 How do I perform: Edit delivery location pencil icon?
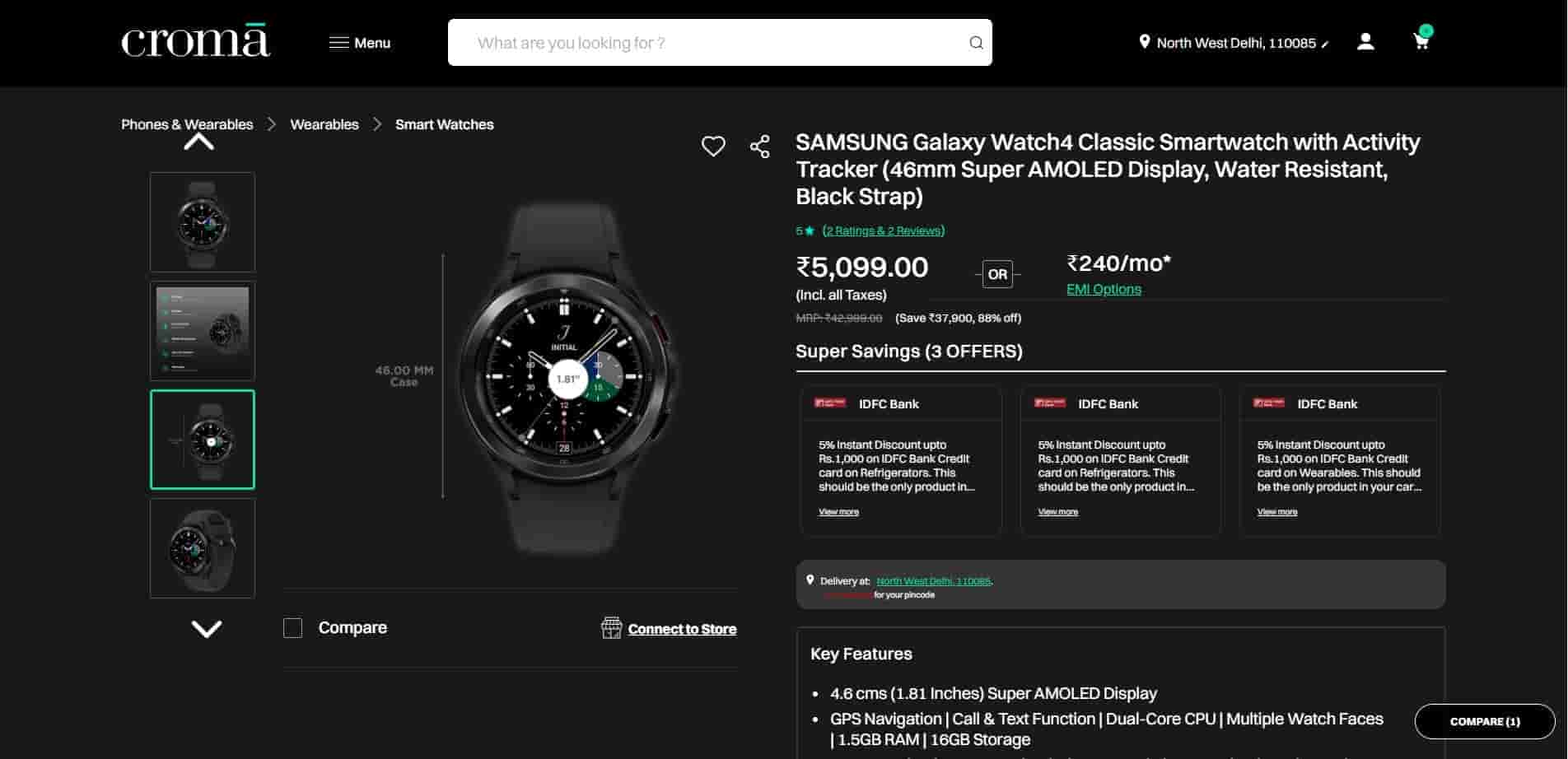coord(1325,44)
